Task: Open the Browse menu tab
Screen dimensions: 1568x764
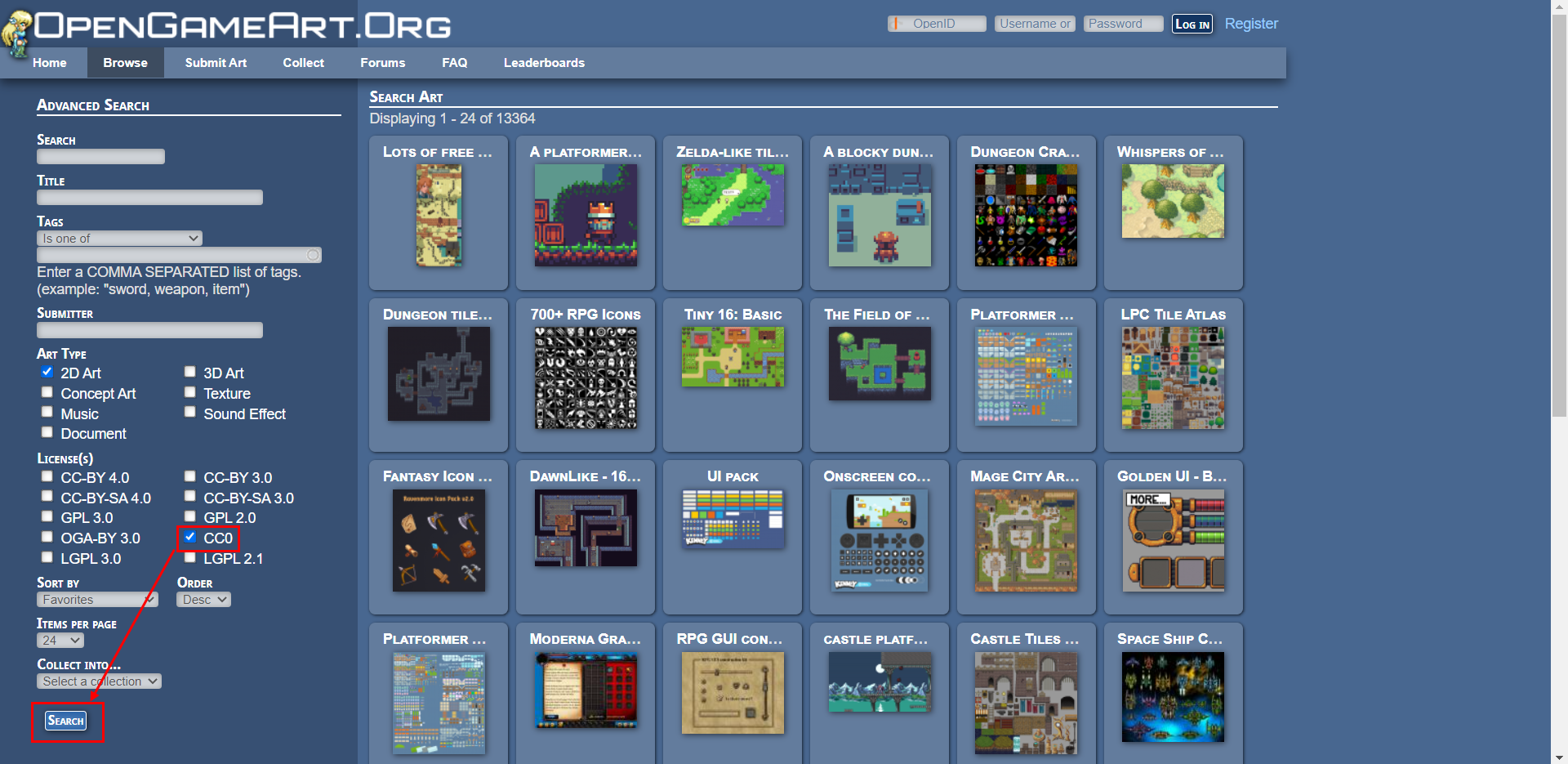Action: (x=125, y=63)
